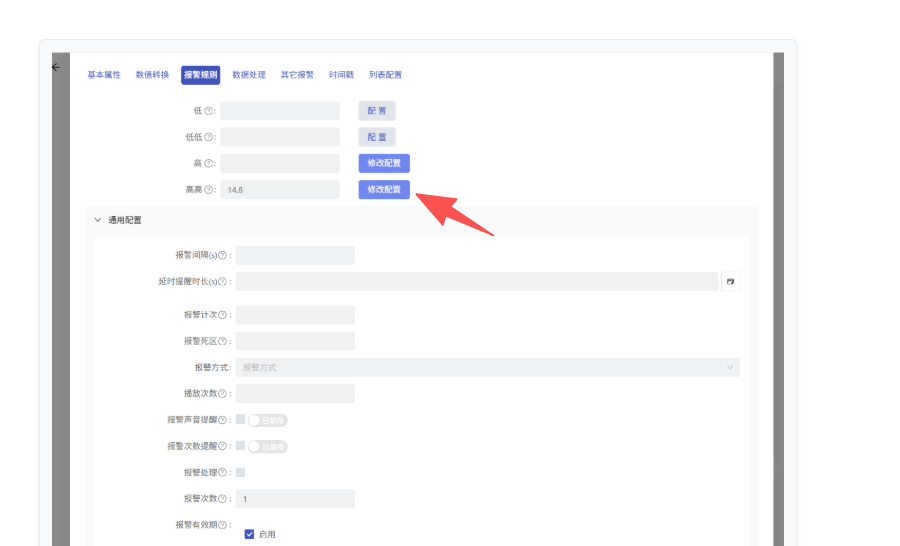Click the back arrow icon

[x=56, y=67]
